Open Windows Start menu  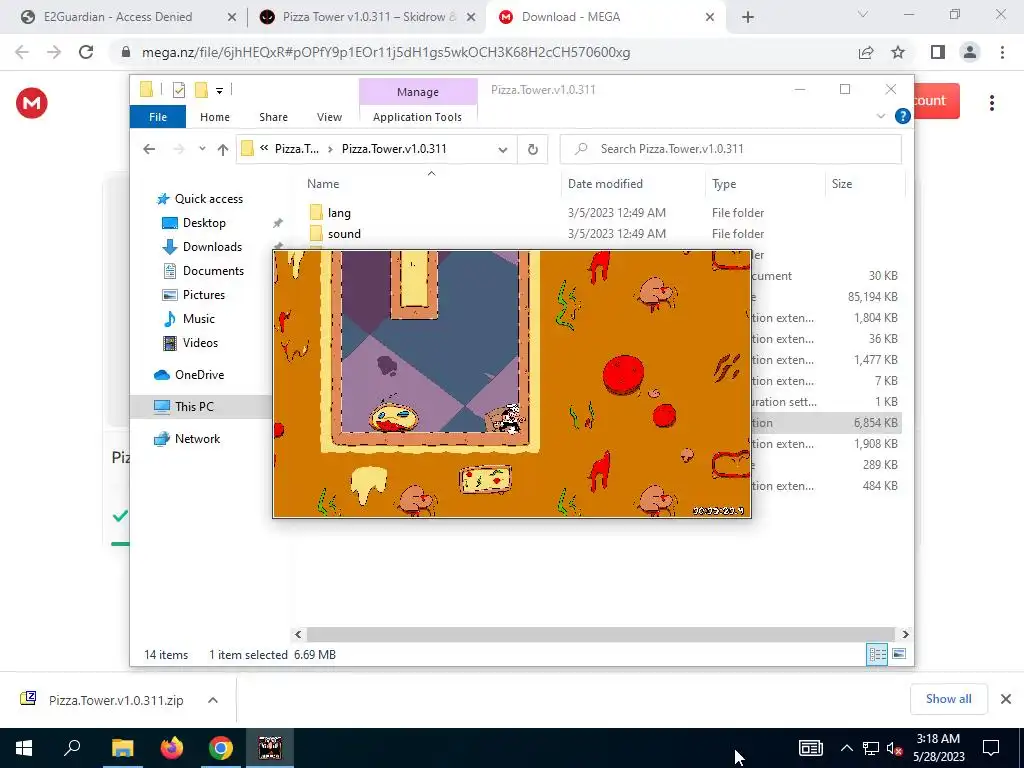pos(24,748)
